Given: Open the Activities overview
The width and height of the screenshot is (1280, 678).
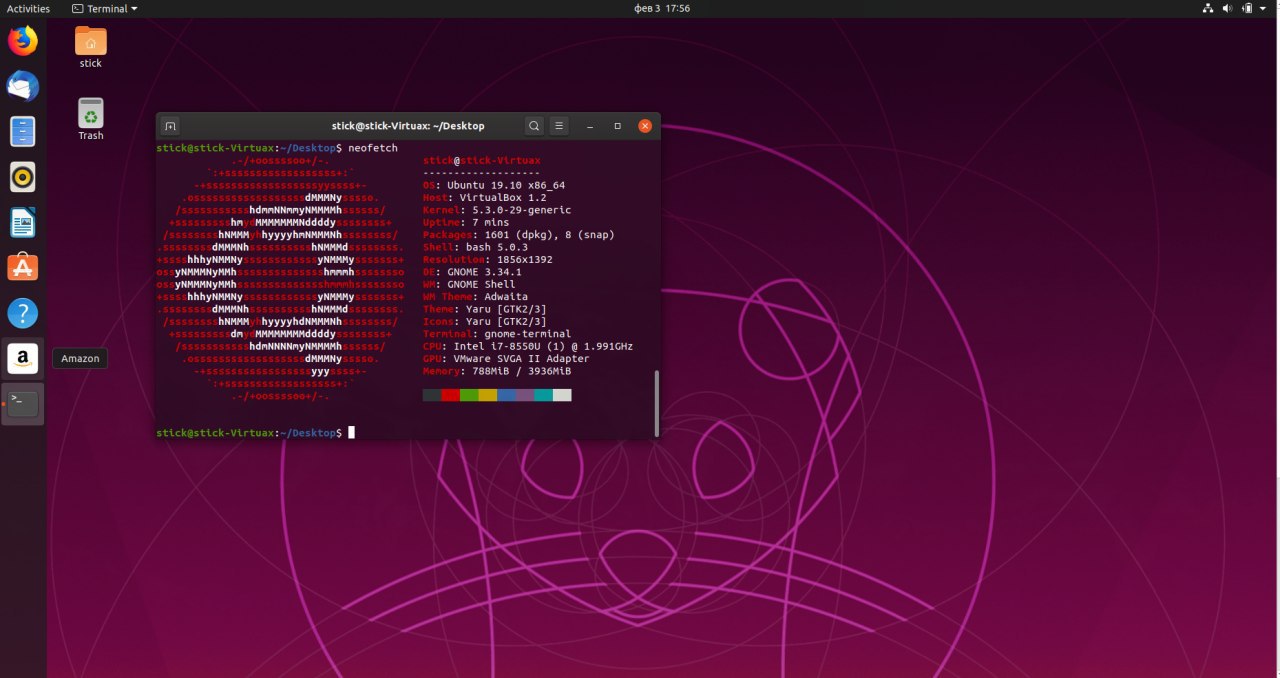Looking at the screenshot, I should pos(28,8).
